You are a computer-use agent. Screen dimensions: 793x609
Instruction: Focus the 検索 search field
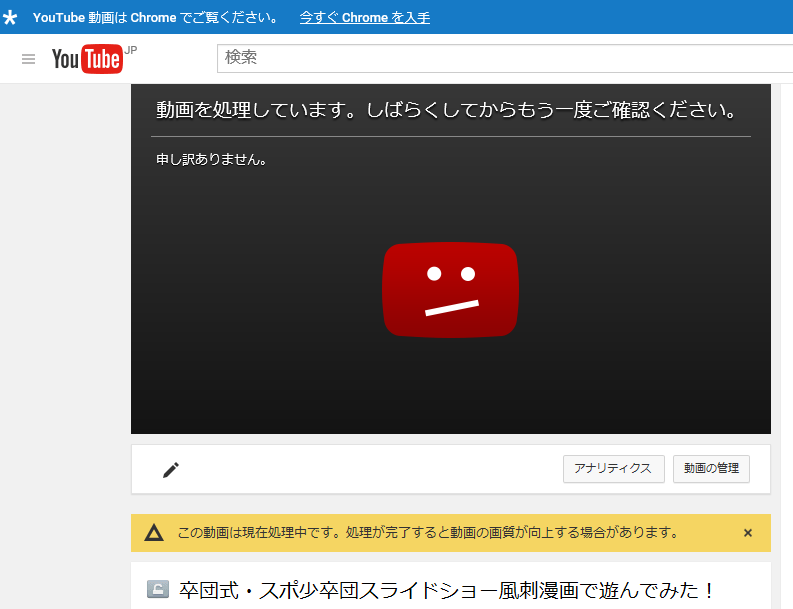(505, 58)
